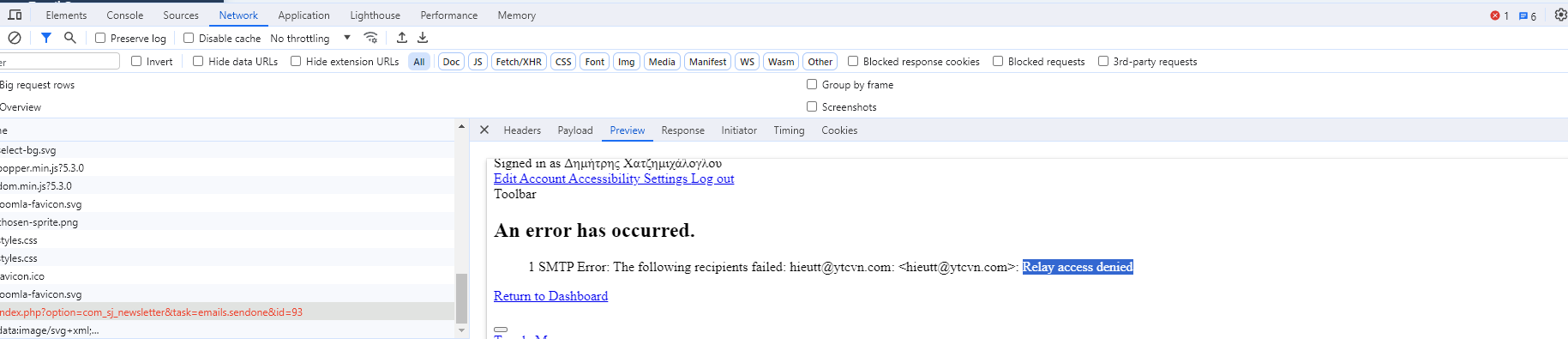
Task: Click the filter text input field
Action: coord(59,62)
